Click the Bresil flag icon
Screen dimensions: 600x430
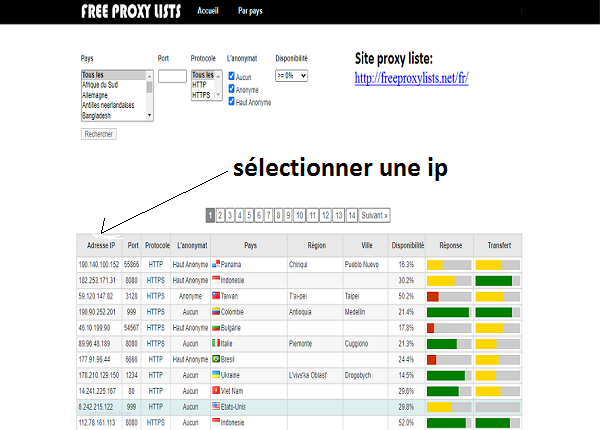pyautogui.click(x=216, y=358)
